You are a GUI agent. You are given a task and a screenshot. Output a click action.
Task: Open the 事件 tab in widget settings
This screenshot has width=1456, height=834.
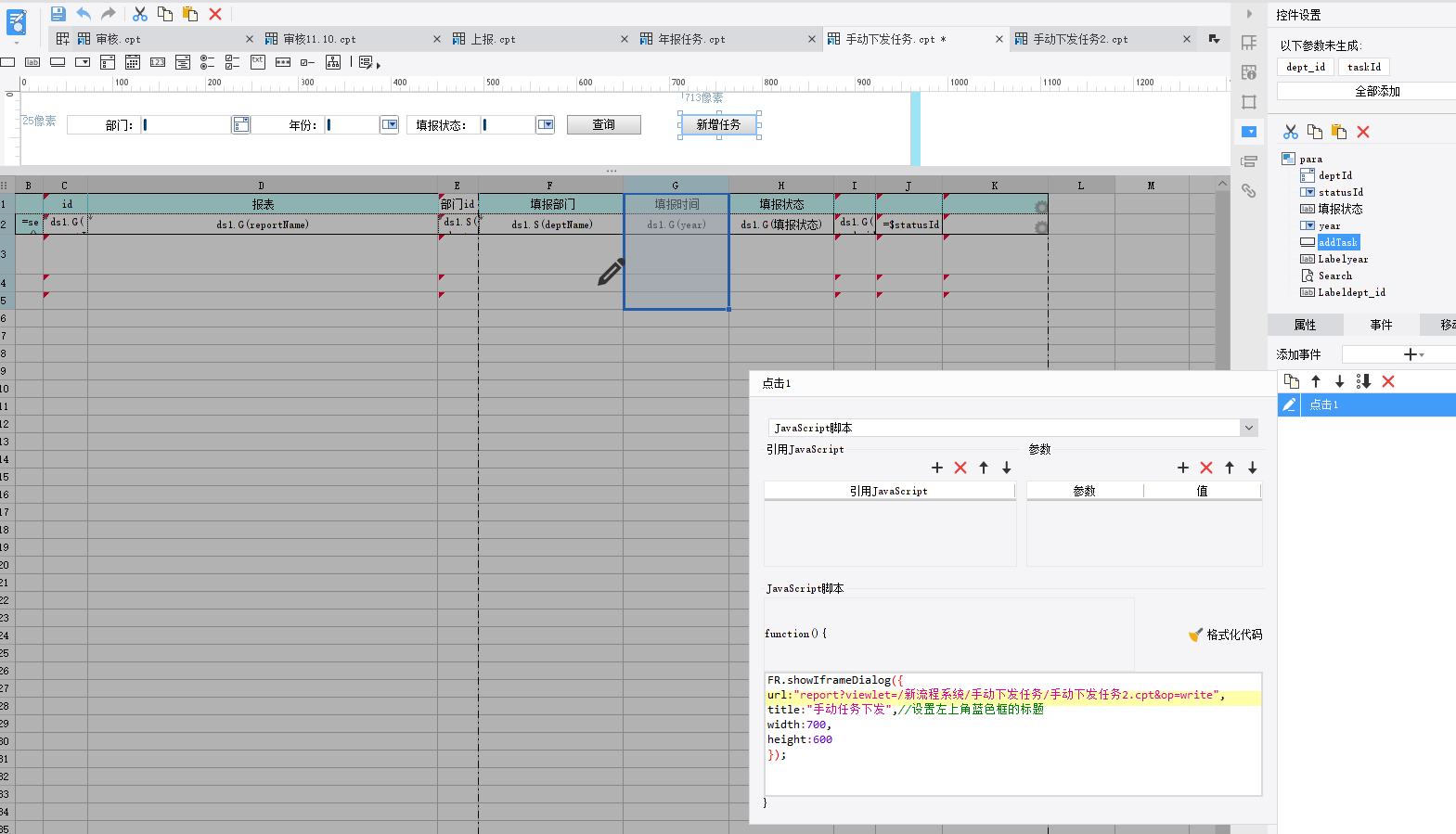click(x=1381, y=325)
